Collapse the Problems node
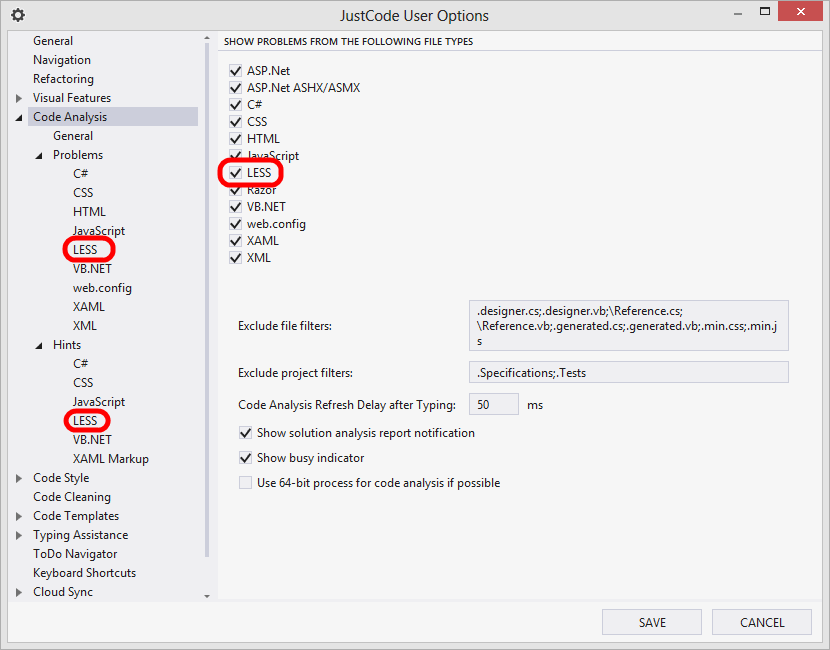Viewport: 830px width, 650px height. [x=39, y=156]
